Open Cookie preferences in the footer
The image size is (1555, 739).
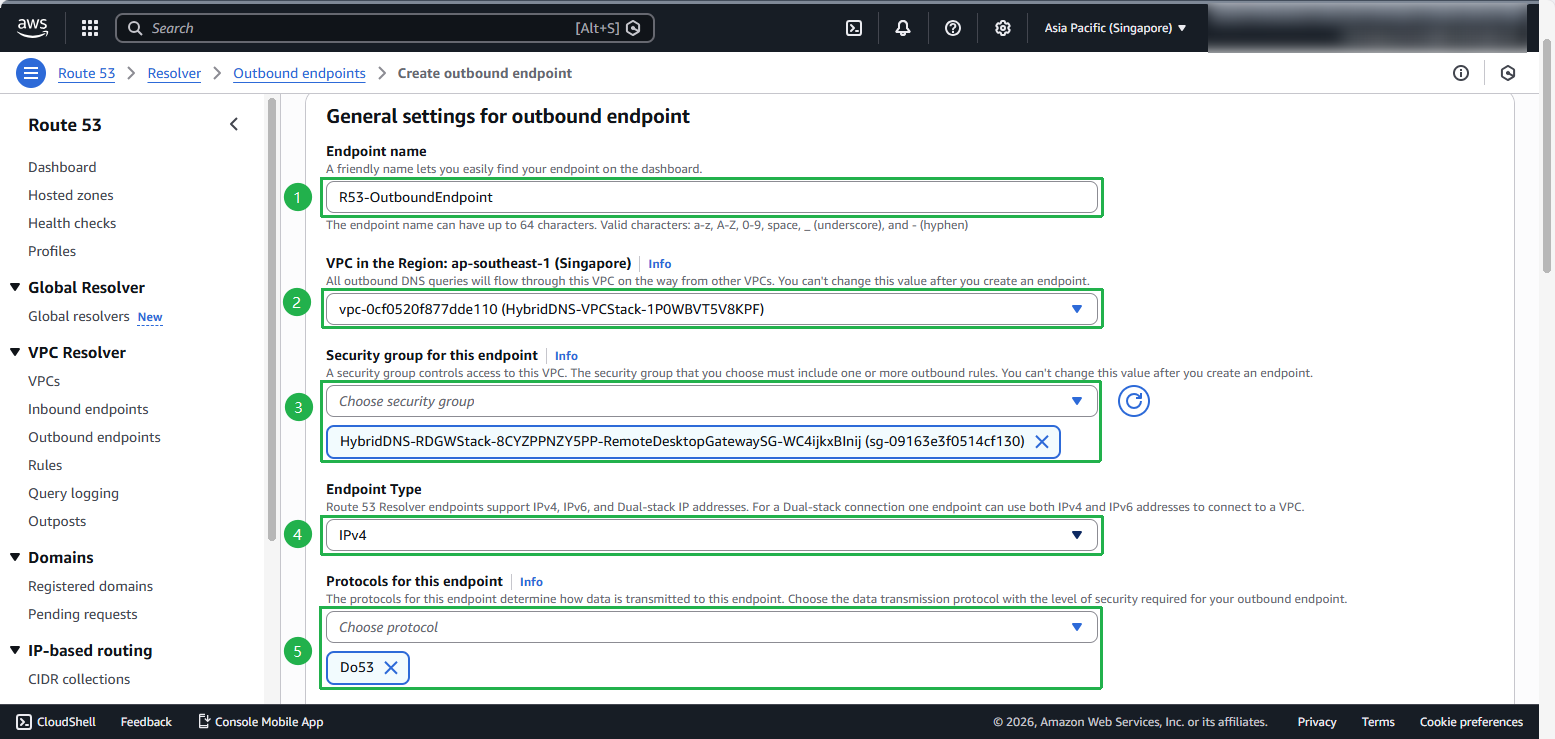1471,722
